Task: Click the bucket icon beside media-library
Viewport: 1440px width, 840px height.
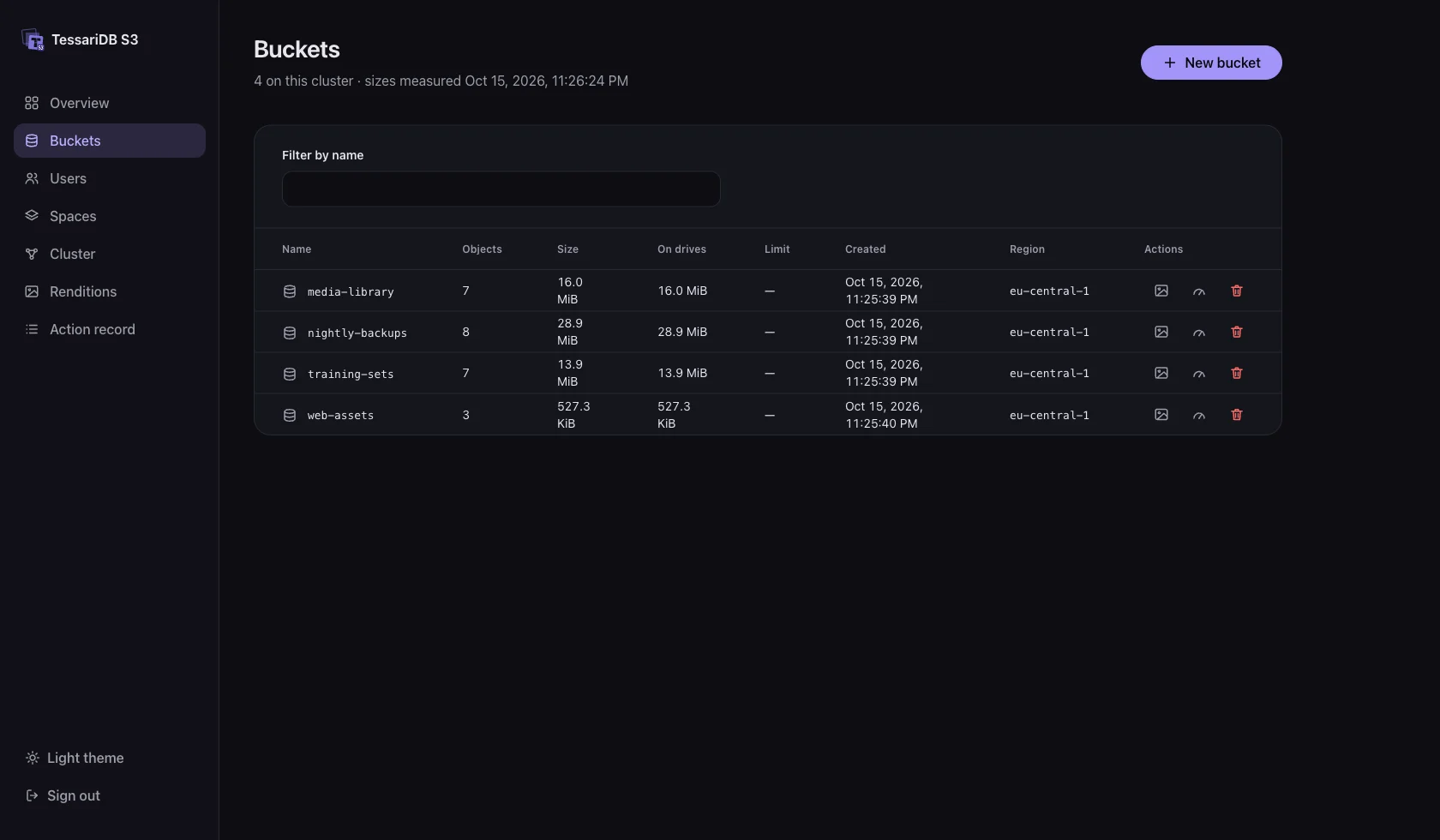Action: [290, 291]
